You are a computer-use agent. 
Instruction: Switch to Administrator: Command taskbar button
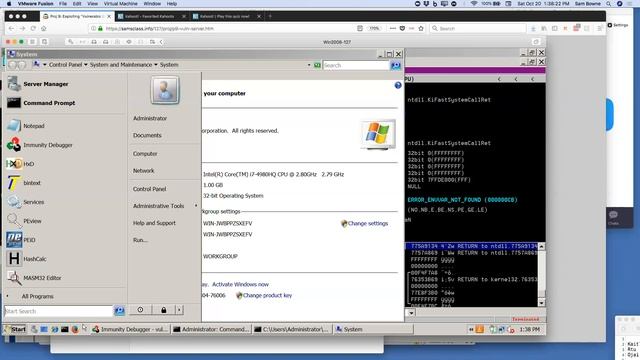pos(211,329)
